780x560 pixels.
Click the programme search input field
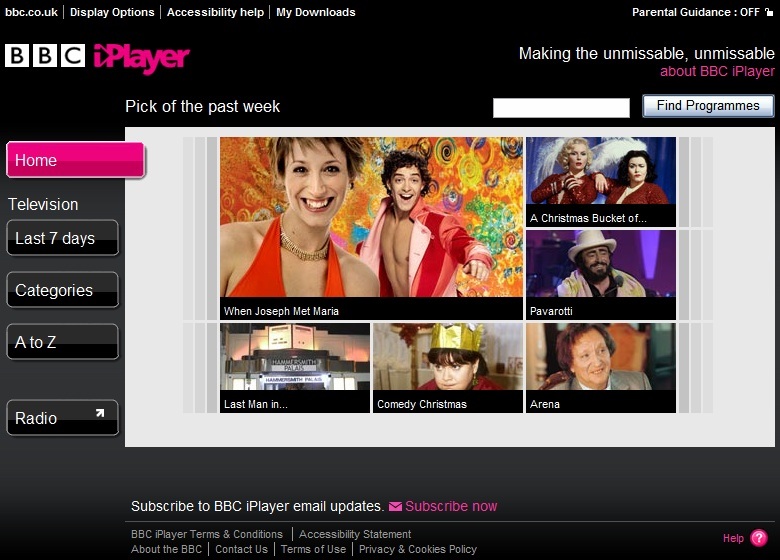(561, 107)
